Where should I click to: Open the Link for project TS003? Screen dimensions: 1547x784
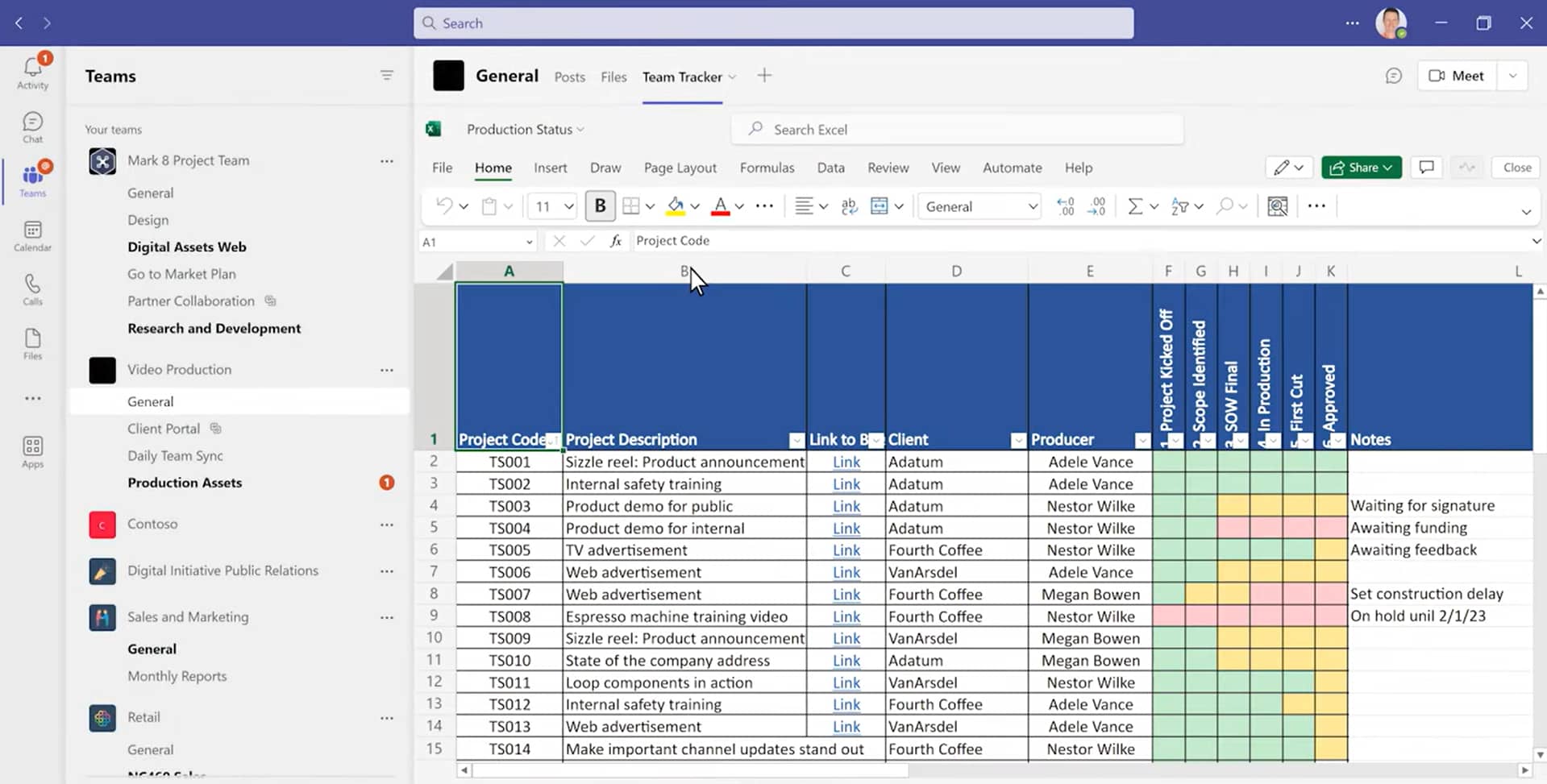click(846, 506)
